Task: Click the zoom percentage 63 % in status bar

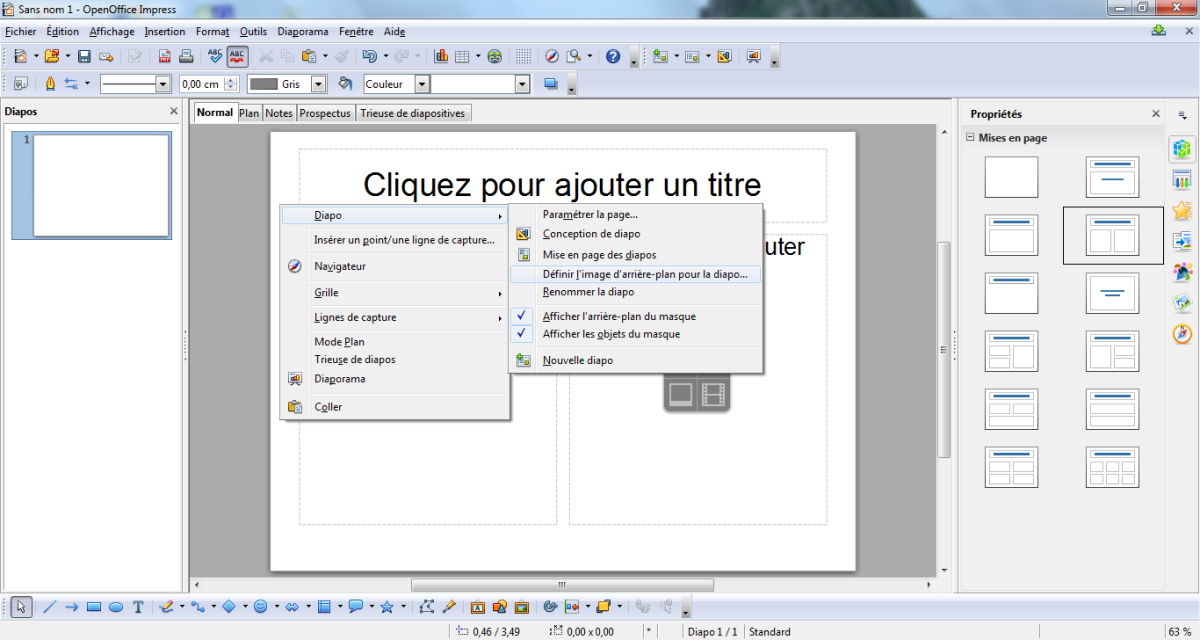Action: 1179,631
